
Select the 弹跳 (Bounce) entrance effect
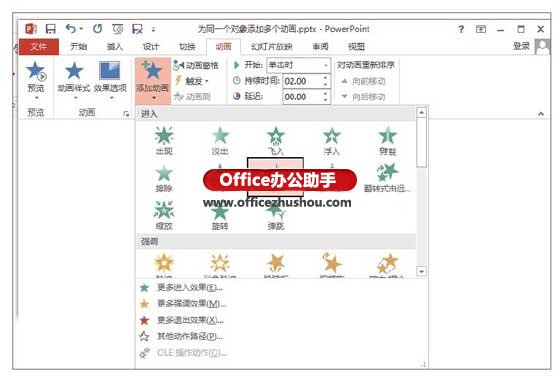tap(276, 215)
